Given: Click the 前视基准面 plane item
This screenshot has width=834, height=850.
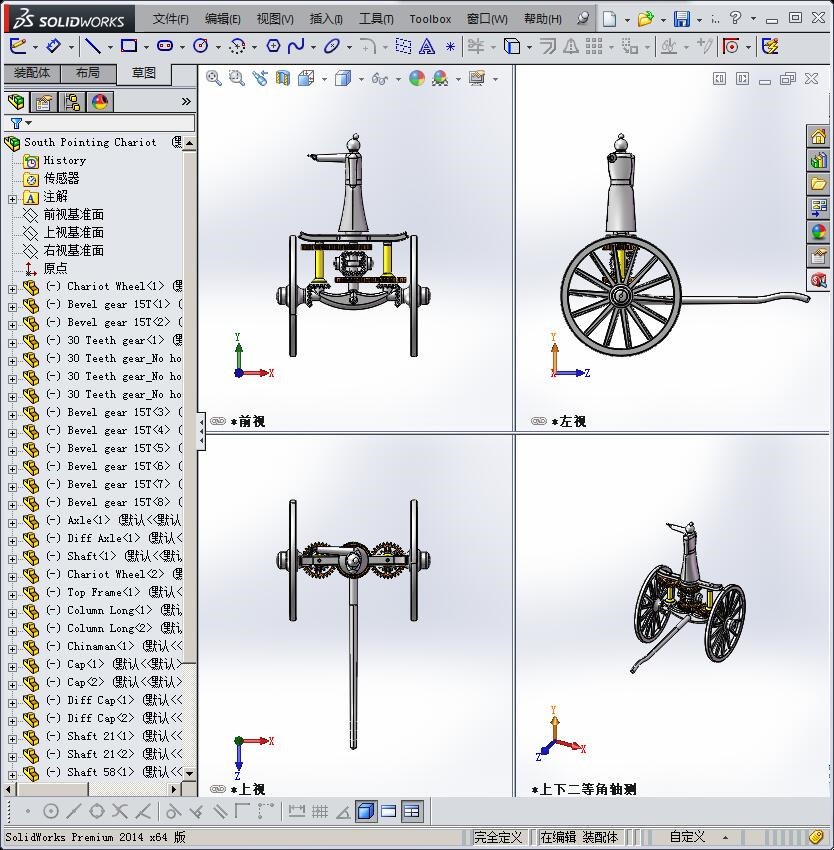Looking at the screenshot, I should [x=73, y=215].
